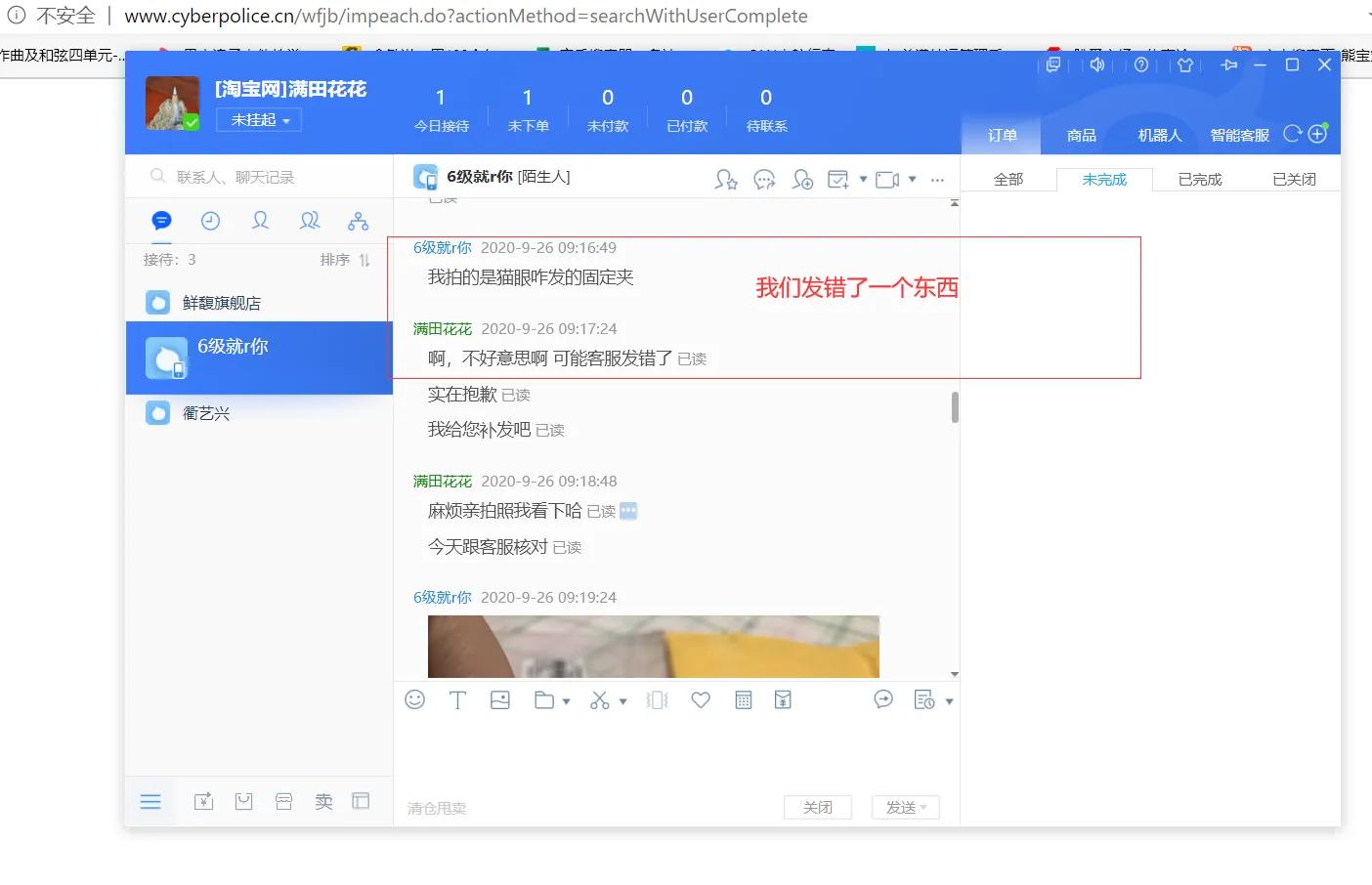Click the calculator icon in chat toolbar
Viewport: 1372px width, 885px height.
[743, 699]
